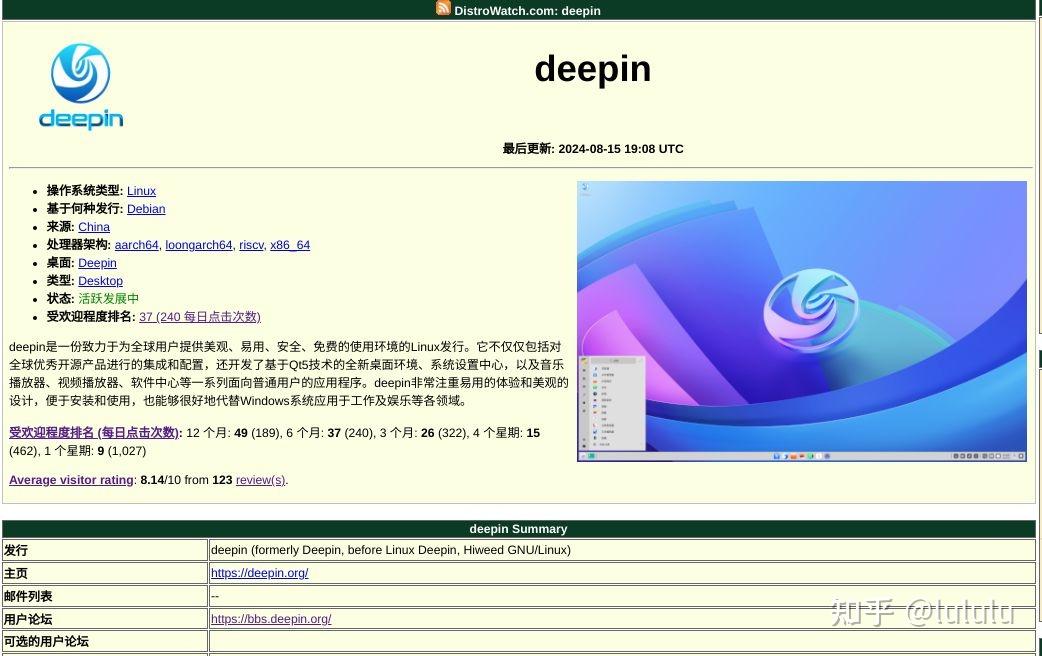Click the 37 (240 每日点击次数) ranking link

point(199,316)
